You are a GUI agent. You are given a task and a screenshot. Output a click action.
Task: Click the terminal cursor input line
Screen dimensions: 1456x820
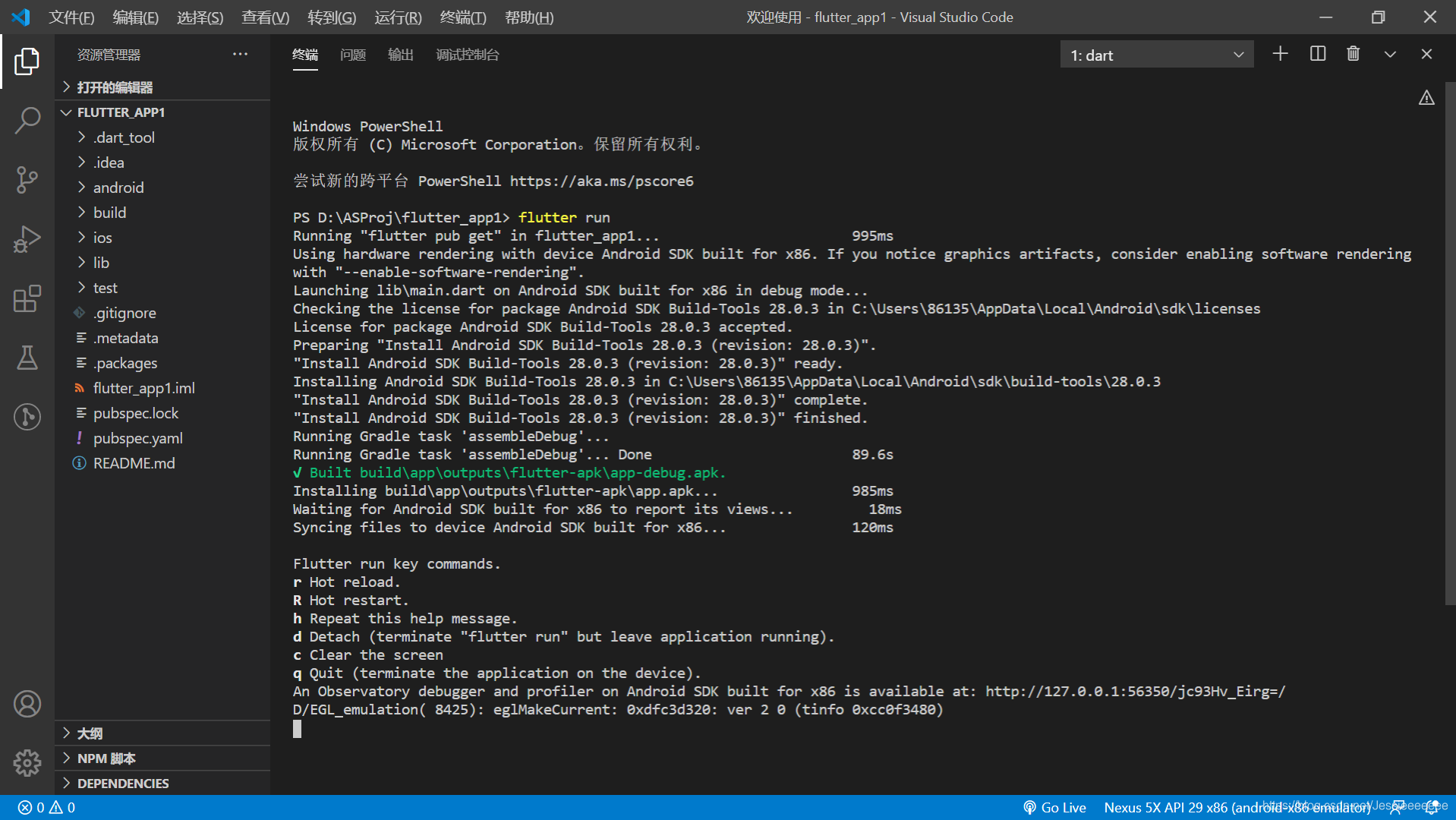[x=298, y=729]
